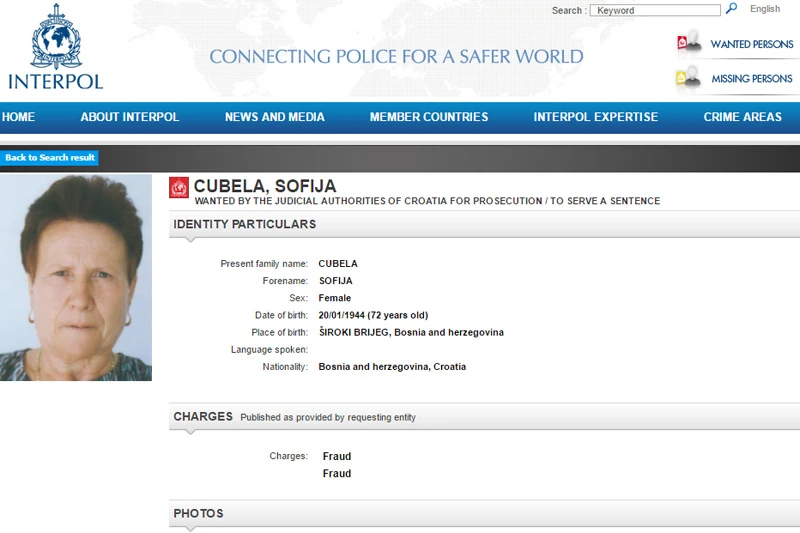This screenshot has height=533, width=800.
Task: Click the INTERPOL wordmark text
Action: 56,82
